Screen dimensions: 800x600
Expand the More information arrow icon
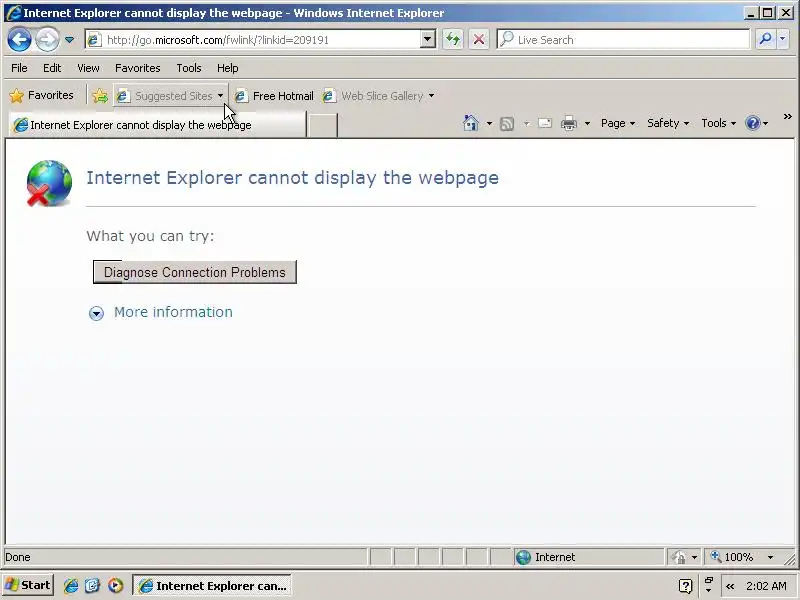click(x=96, y=313)
